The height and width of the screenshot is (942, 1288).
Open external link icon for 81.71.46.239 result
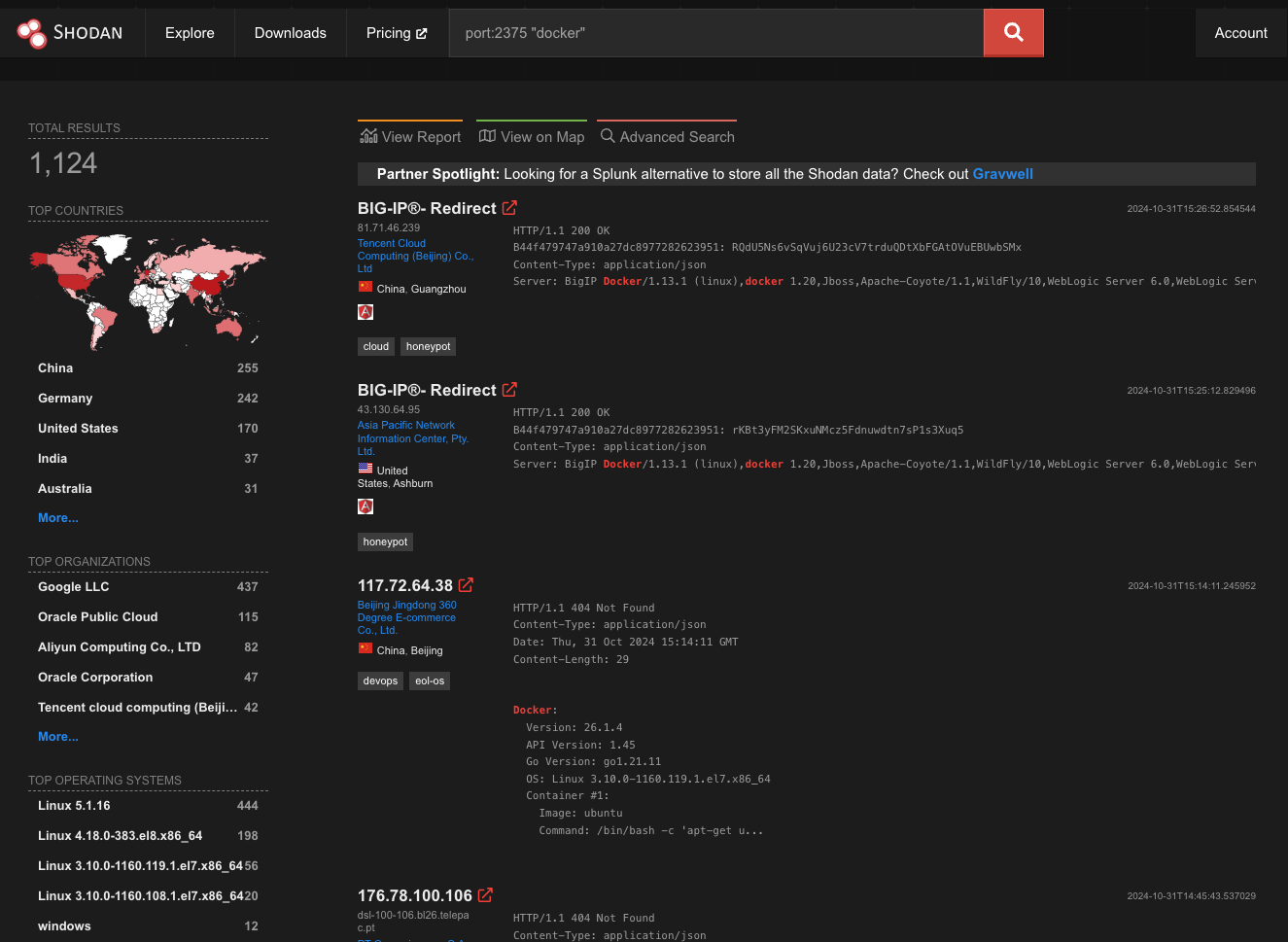click(509, 208)
